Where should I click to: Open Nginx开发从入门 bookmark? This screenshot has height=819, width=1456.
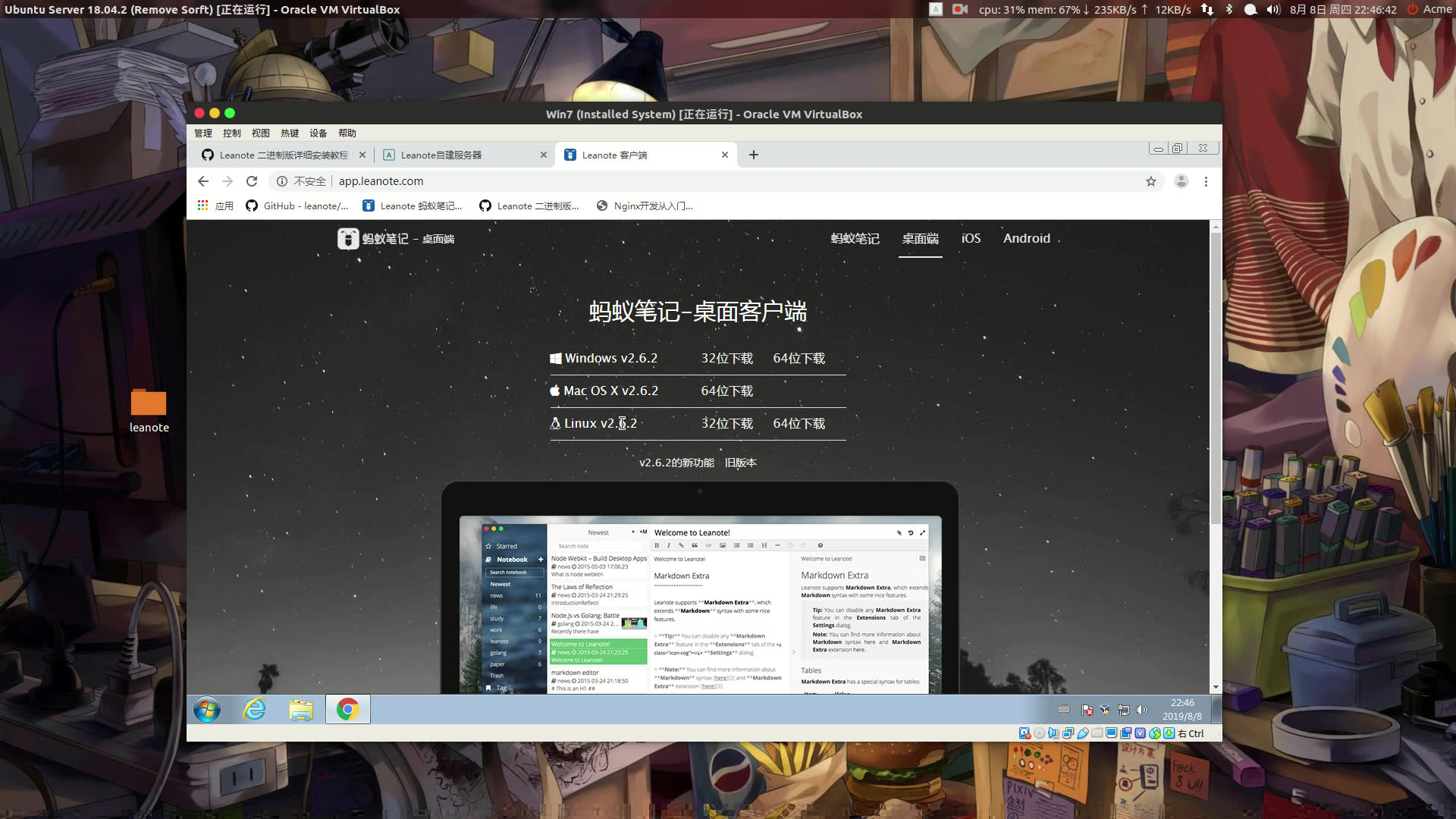click(645, 206)
